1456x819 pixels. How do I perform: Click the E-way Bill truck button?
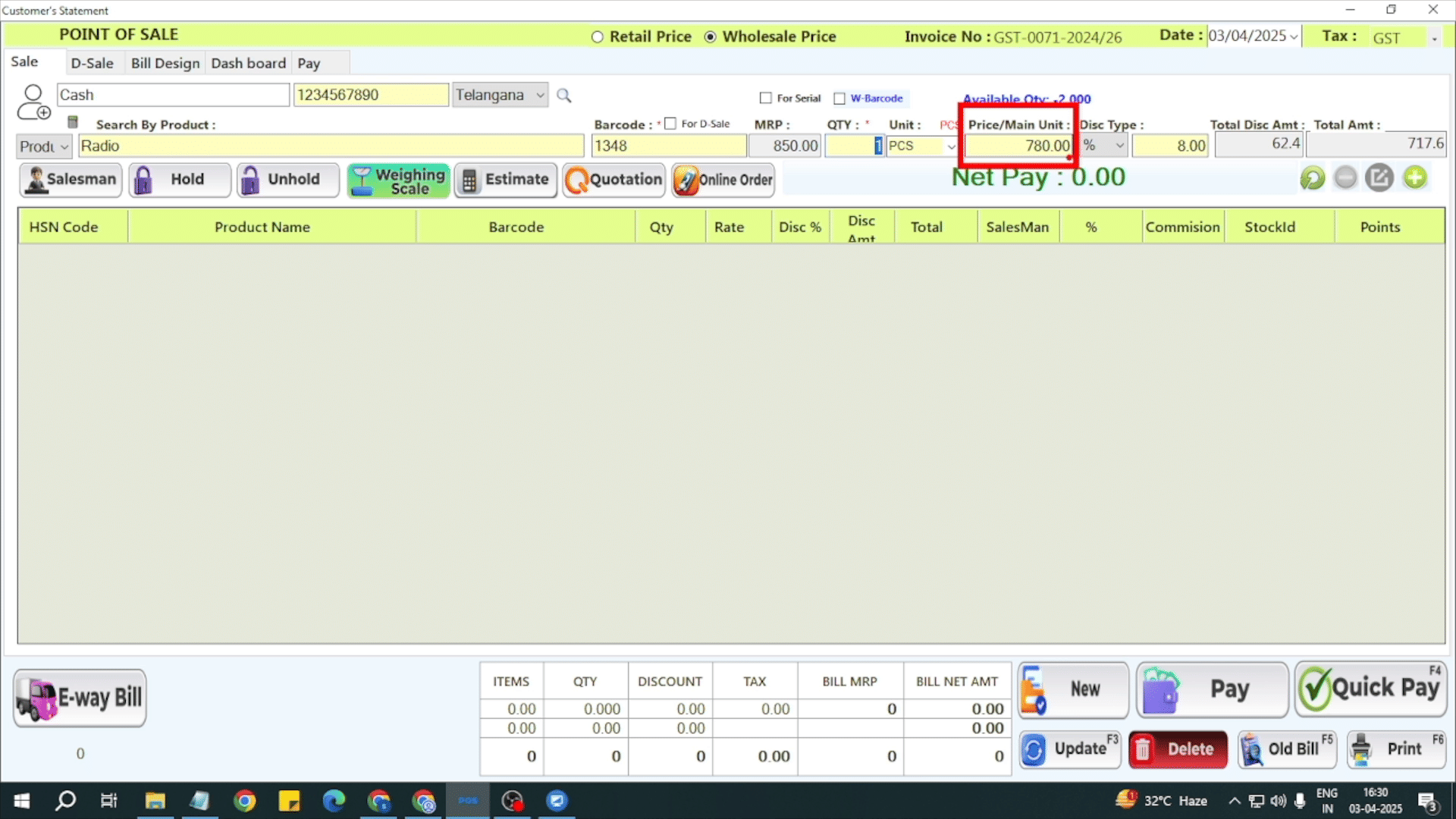tap(80, 698)
